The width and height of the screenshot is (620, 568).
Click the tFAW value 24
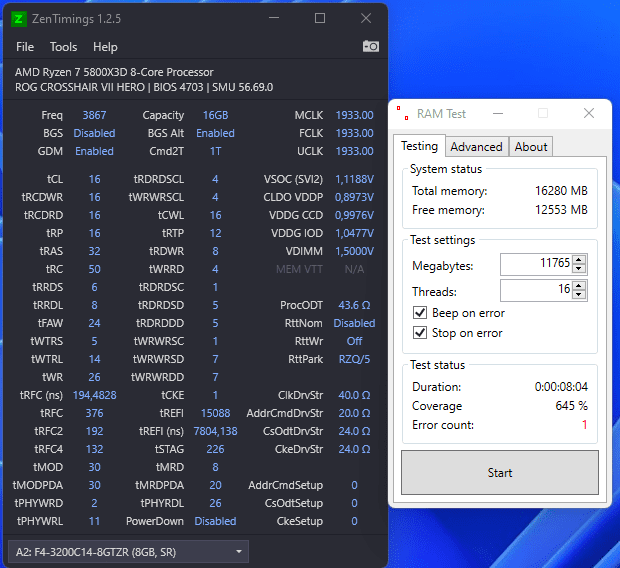(x=94, y=323)
